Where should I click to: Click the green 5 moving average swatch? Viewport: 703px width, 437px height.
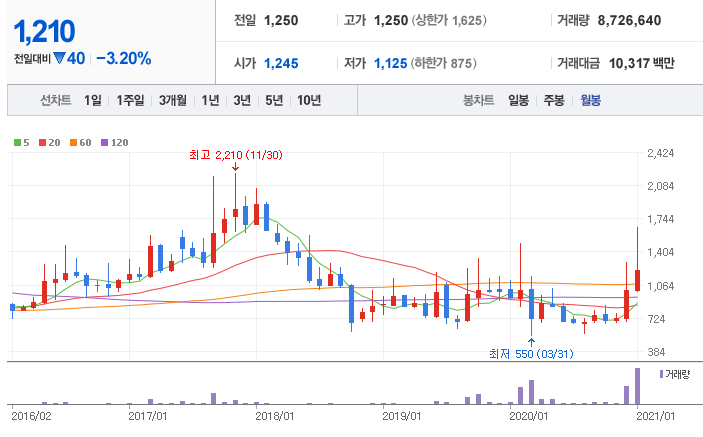(x=17, y=143)
